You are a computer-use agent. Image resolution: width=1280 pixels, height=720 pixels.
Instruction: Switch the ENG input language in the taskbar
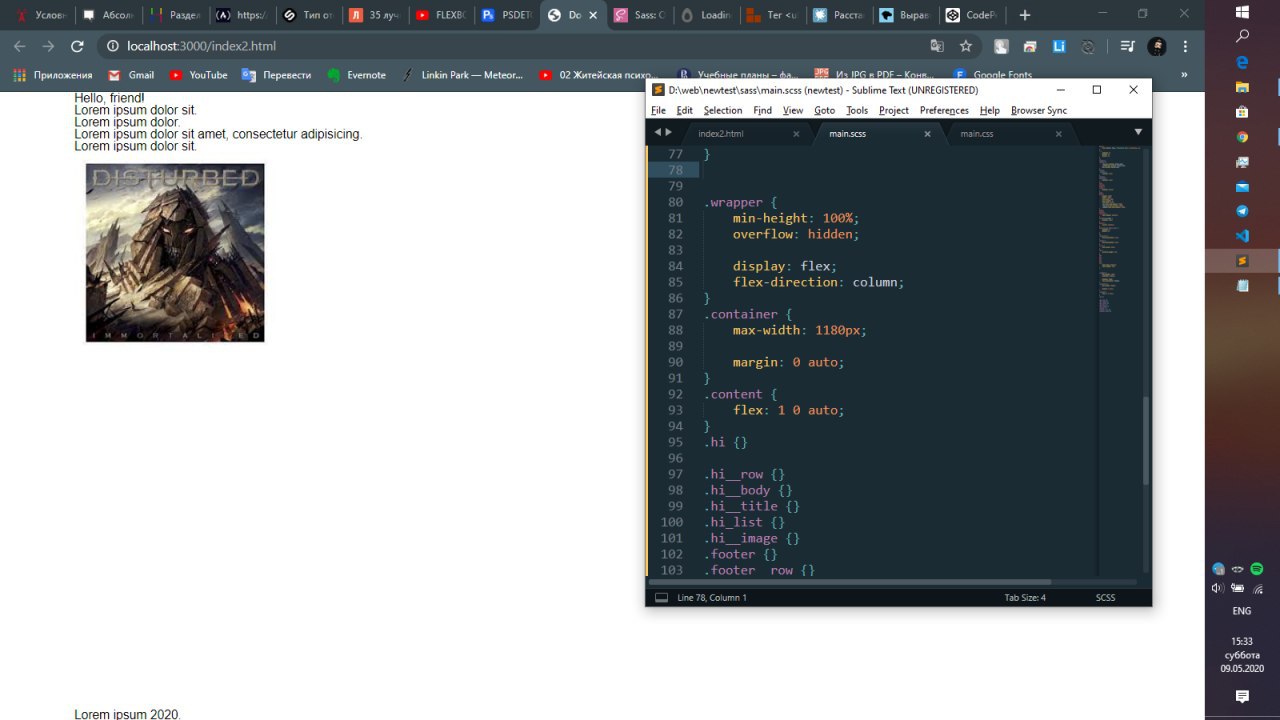point(1242,611)
